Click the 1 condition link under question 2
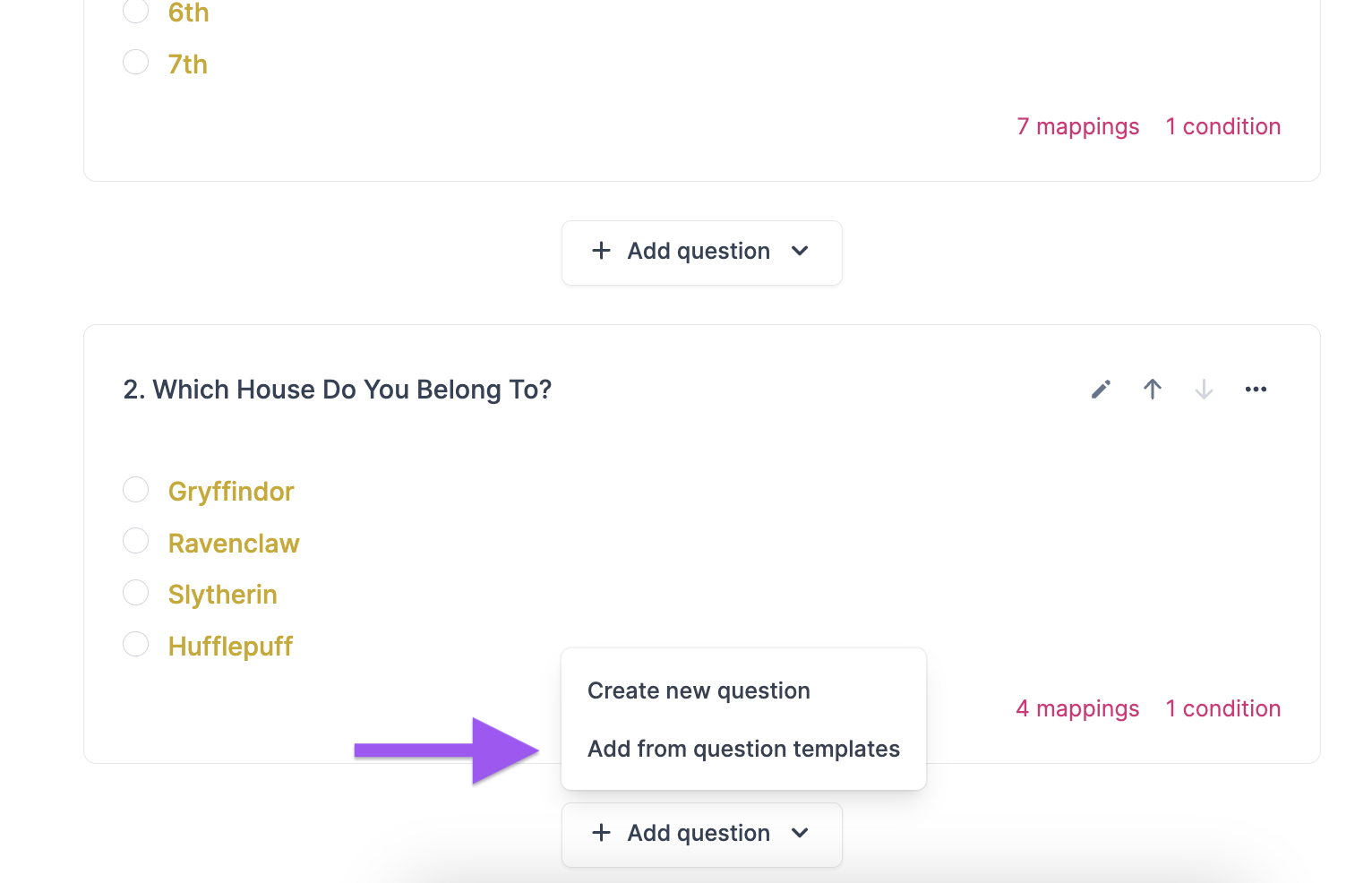Image resolution: width=1372 pixels, height=883 pixels. [x=1222, y=709]
